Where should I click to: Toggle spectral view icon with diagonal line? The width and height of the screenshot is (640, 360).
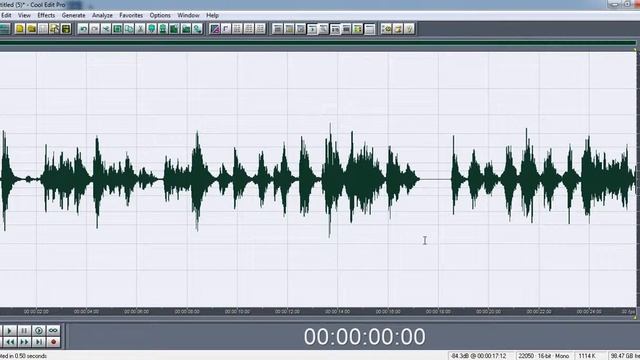[215, 29]
